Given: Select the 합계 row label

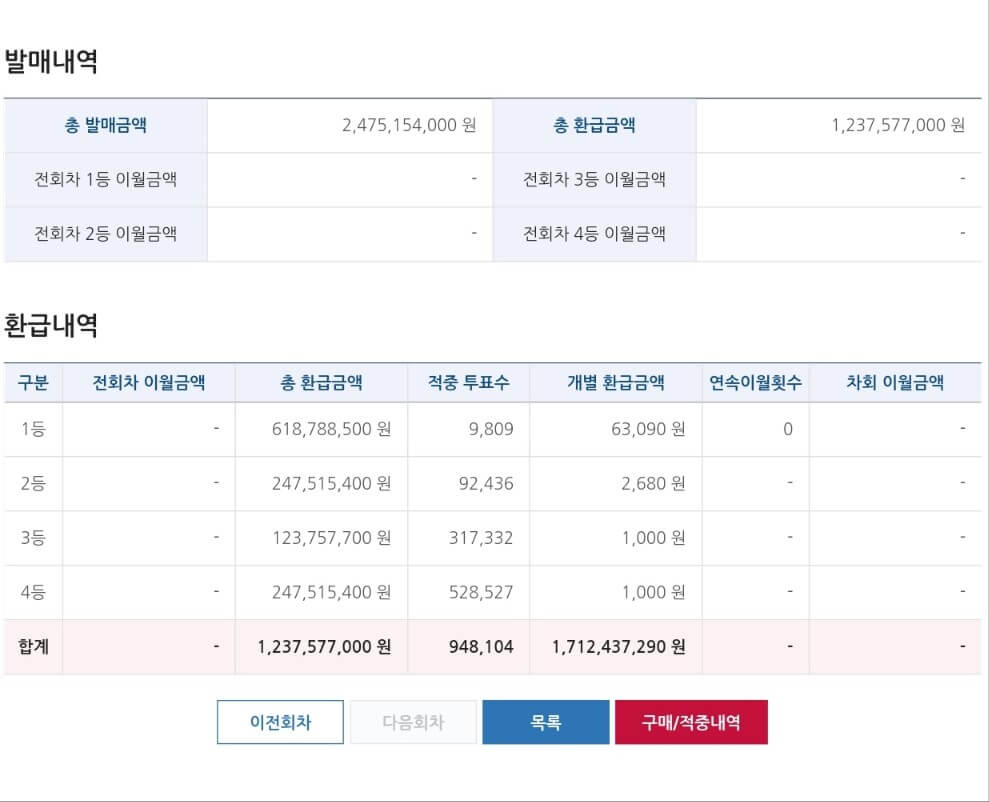Looking at the screenshot, I should (33, 646).
